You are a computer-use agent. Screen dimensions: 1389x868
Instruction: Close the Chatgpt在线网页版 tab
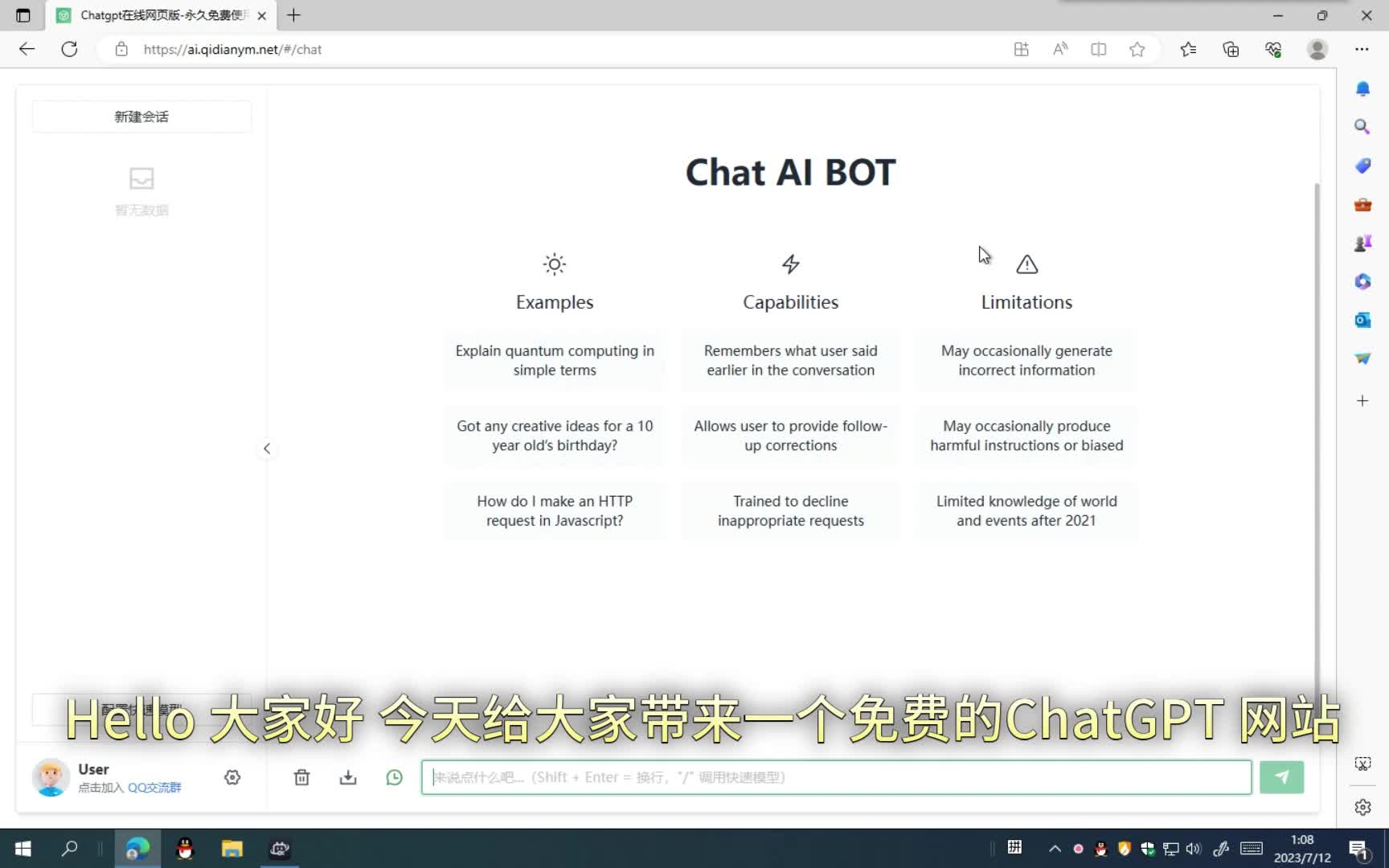coord(261,15)
